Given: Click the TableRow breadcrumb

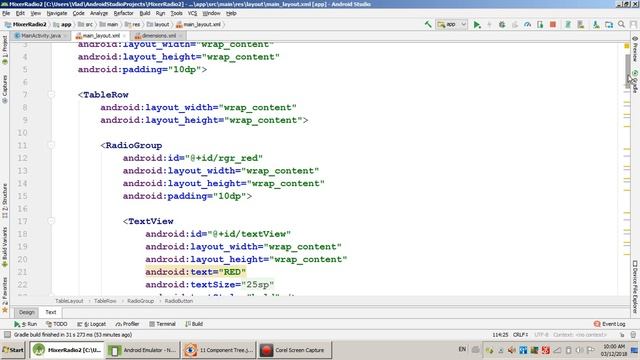Looking at the screenshot, I should 105,301.
